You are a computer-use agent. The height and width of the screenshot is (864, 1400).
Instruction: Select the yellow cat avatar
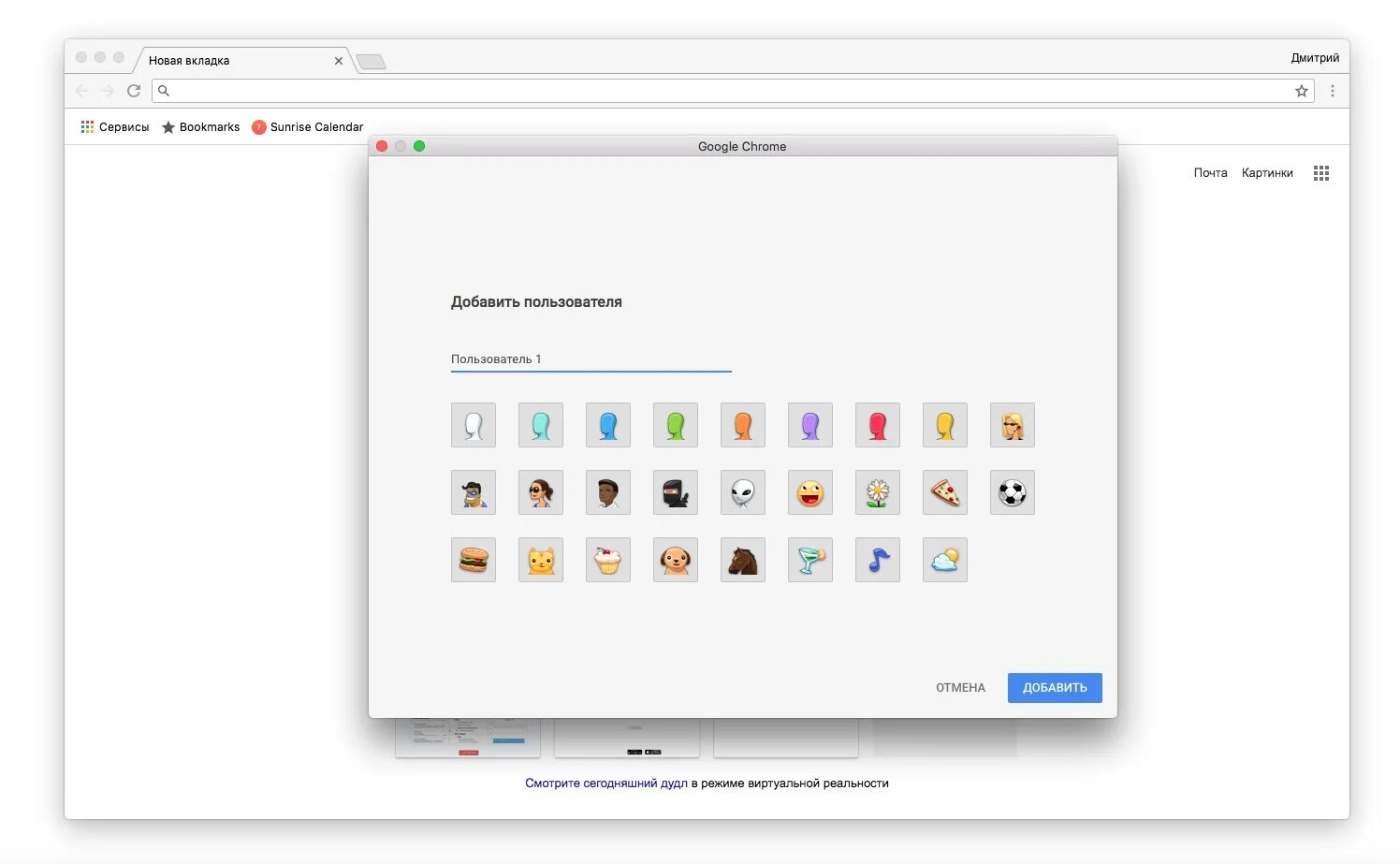541,560
